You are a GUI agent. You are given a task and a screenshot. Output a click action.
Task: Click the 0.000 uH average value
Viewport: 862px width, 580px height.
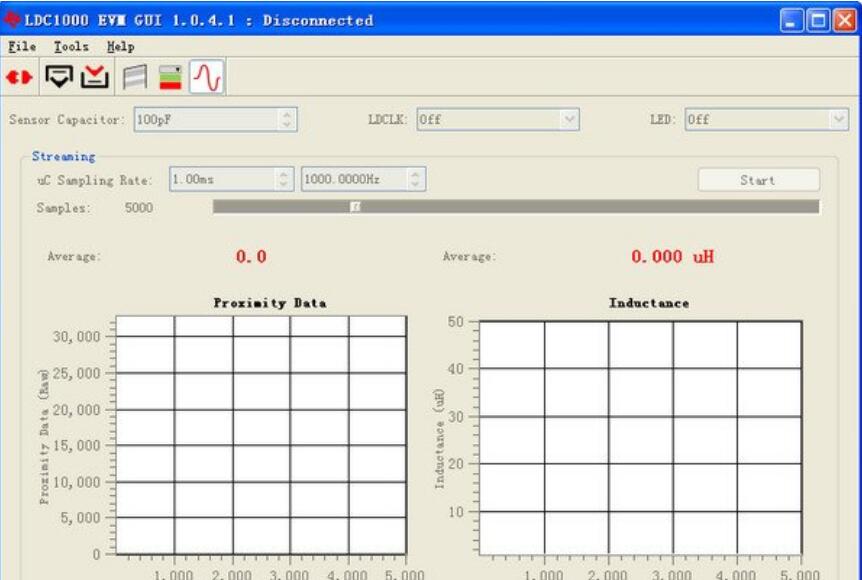672,257
